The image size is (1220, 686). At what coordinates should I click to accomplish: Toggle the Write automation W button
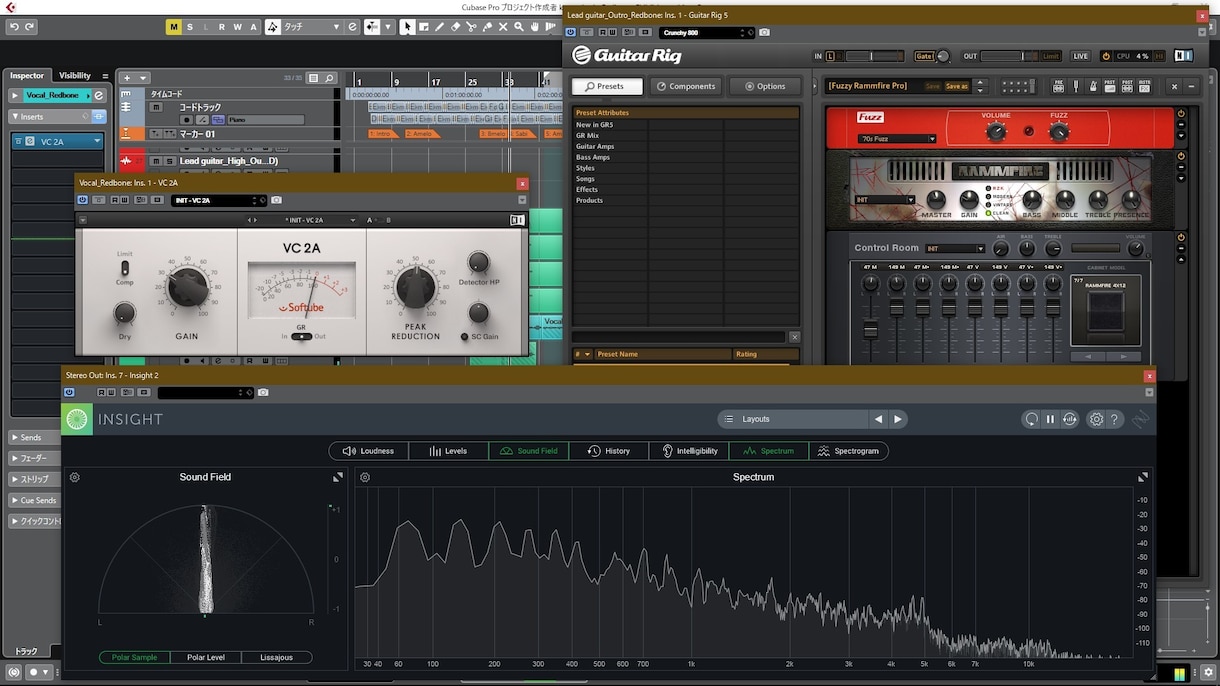[x=237, y=27]
